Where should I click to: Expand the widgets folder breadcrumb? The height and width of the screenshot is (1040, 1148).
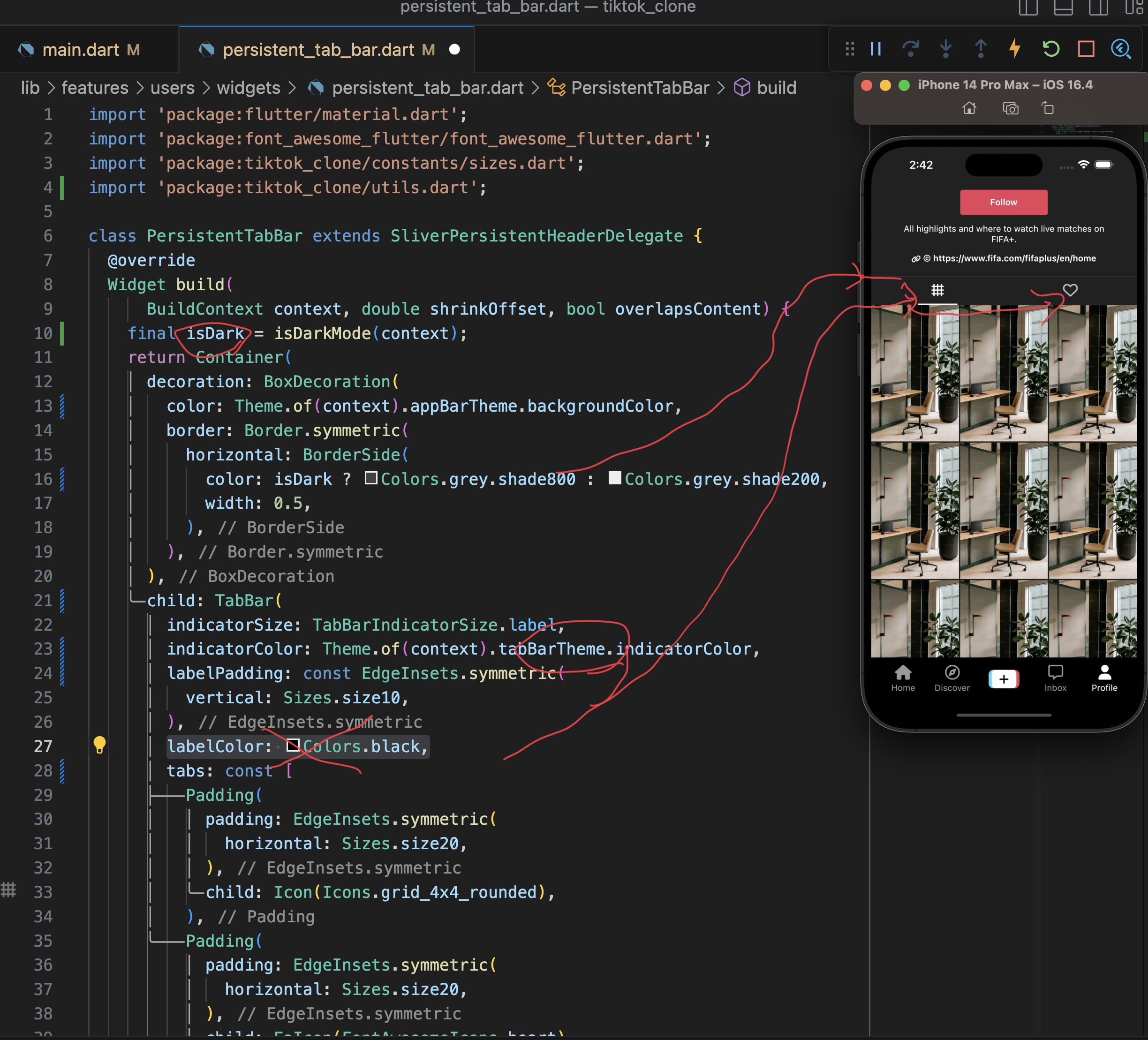pyautogui.click(x=248, y=88)
